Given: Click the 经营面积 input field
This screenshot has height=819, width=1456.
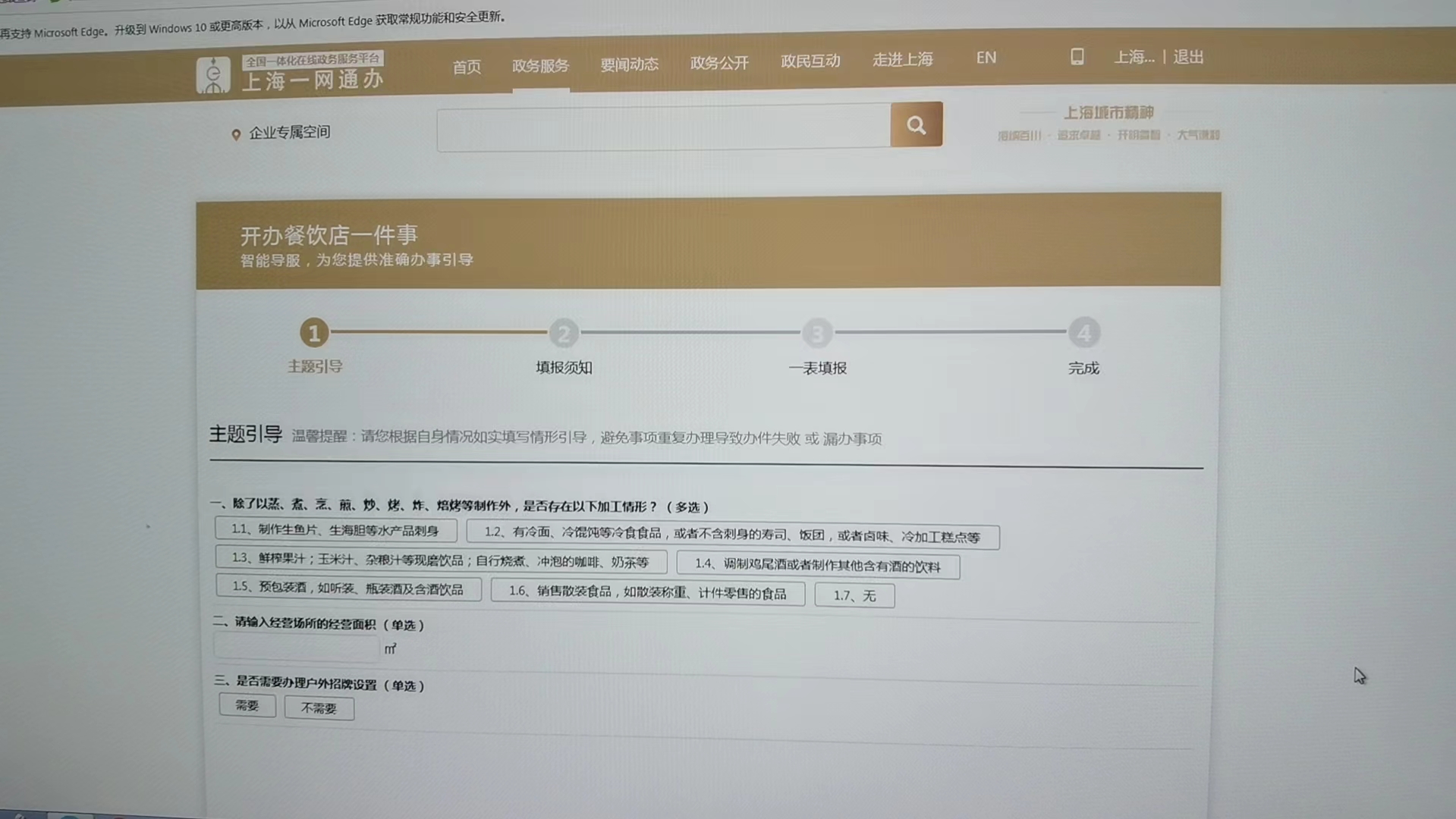Looking at the screenshot, I should 297,647.
